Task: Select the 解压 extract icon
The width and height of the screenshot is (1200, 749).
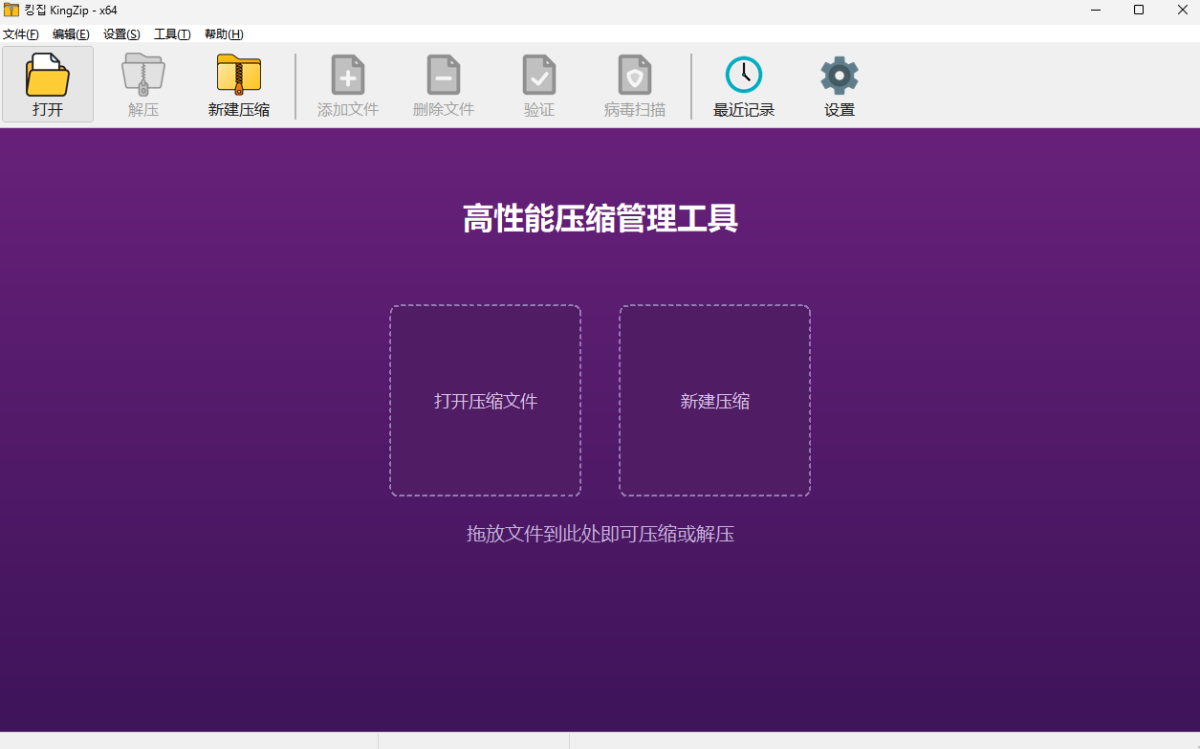Action: (x=144, y=75)
